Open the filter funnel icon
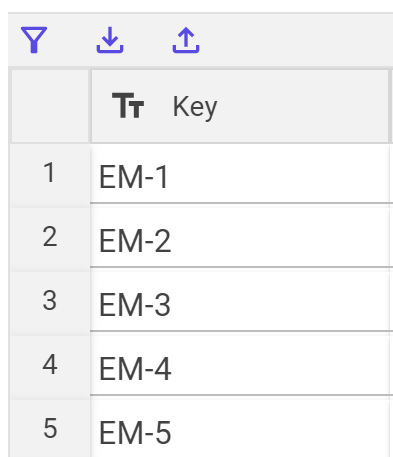The width and height of the screenshot is (393, 457). click(x=34, y=40)
